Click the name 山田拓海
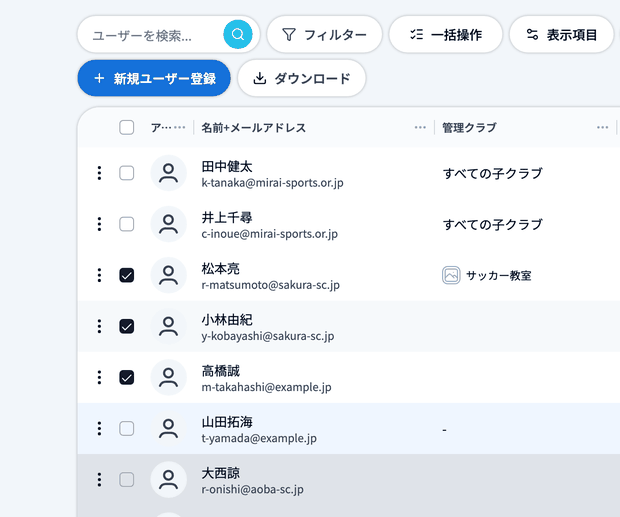This screenshot has width=620, height=517. pyautogui.click(x=227, y=422)
